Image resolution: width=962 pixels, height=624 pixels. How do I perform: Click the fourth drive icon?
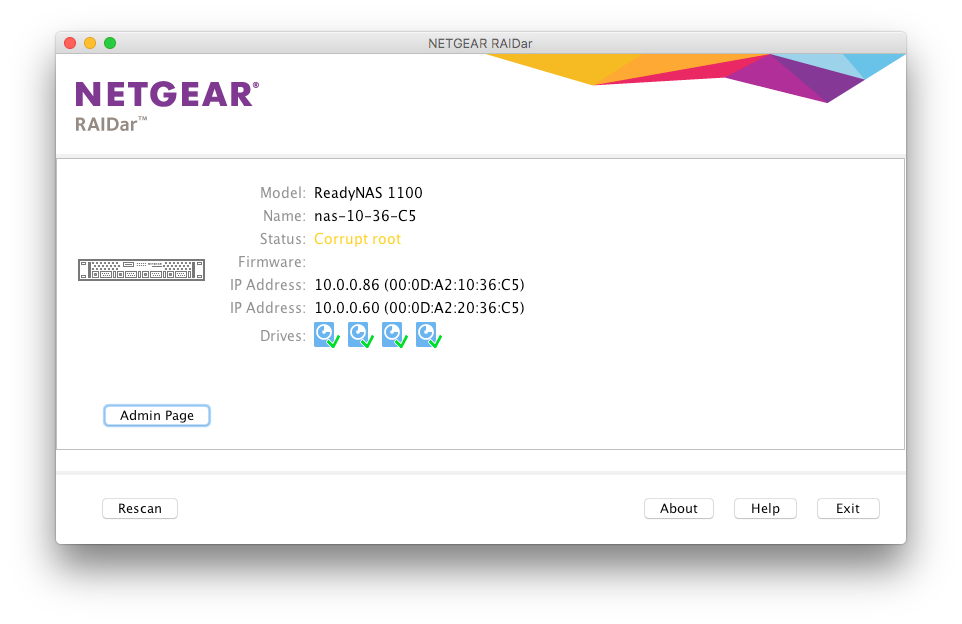(428, 334)
